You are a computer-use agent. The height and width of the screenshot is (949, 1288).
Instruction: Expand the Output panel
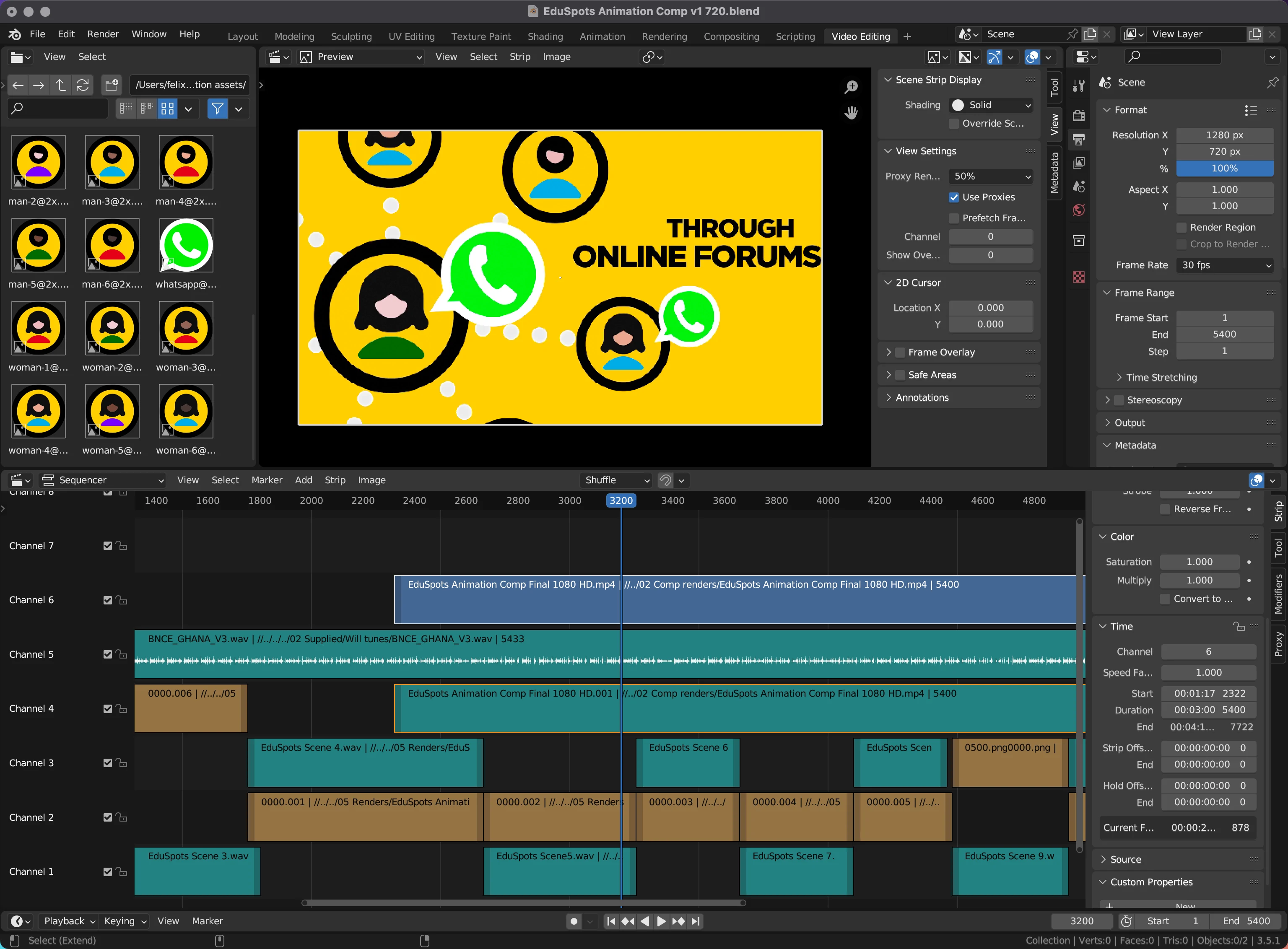(1107, 423)
